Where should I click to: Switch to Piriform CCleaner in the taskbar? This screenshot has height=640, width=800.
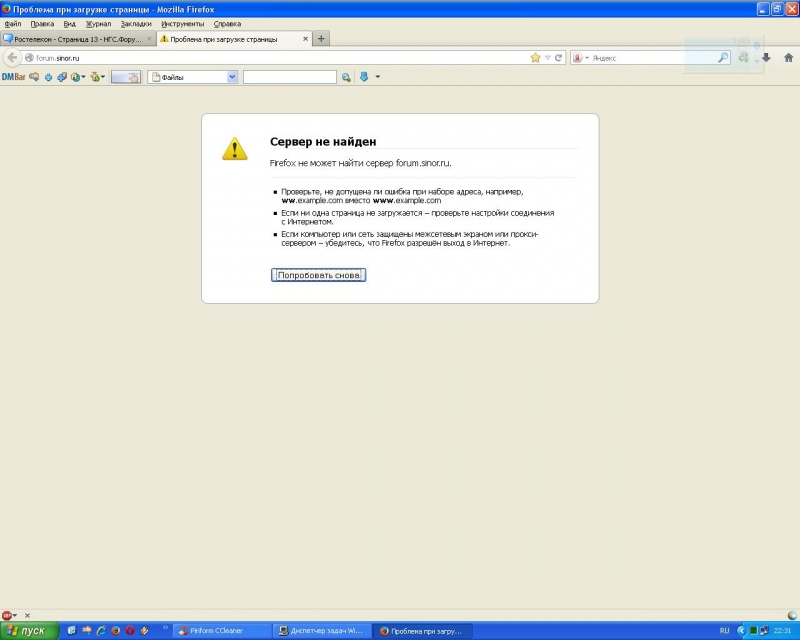coord(222,631)
